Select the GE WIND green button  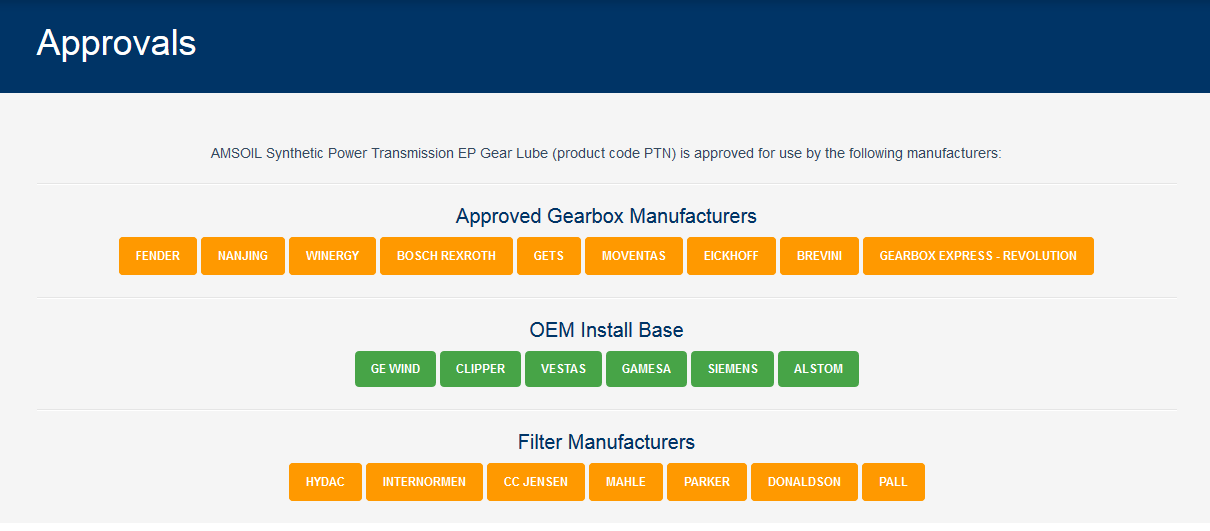395,368
